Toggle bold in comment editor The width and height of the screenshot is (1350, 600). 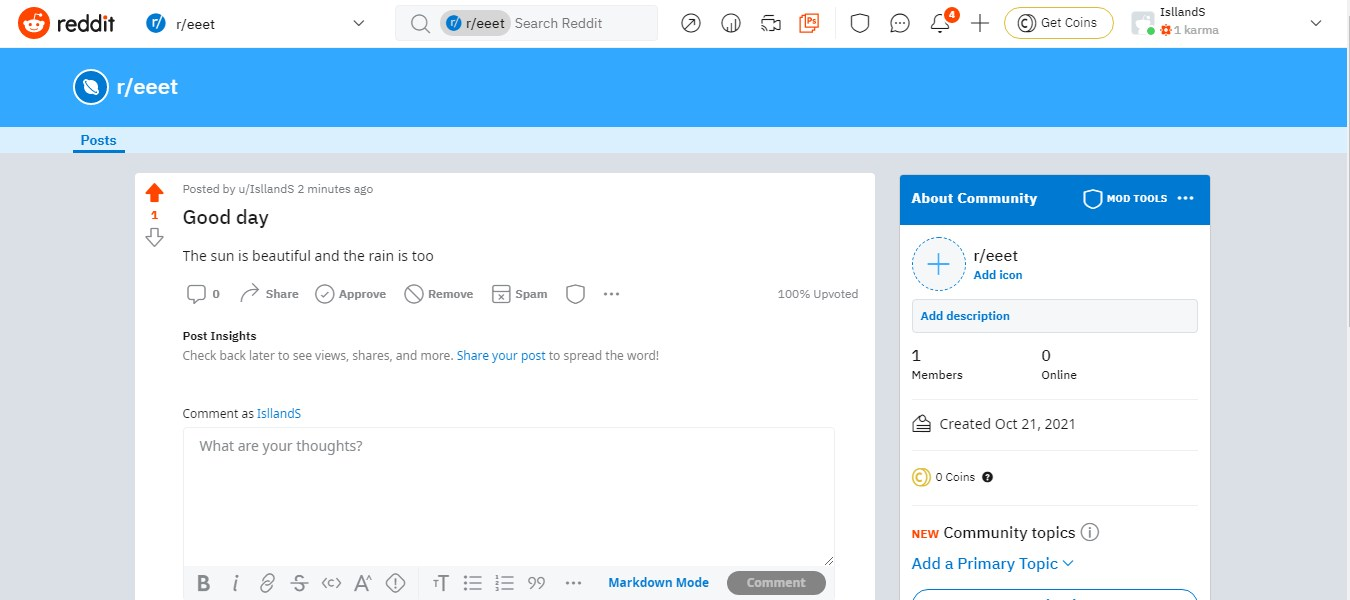[203, 583]
